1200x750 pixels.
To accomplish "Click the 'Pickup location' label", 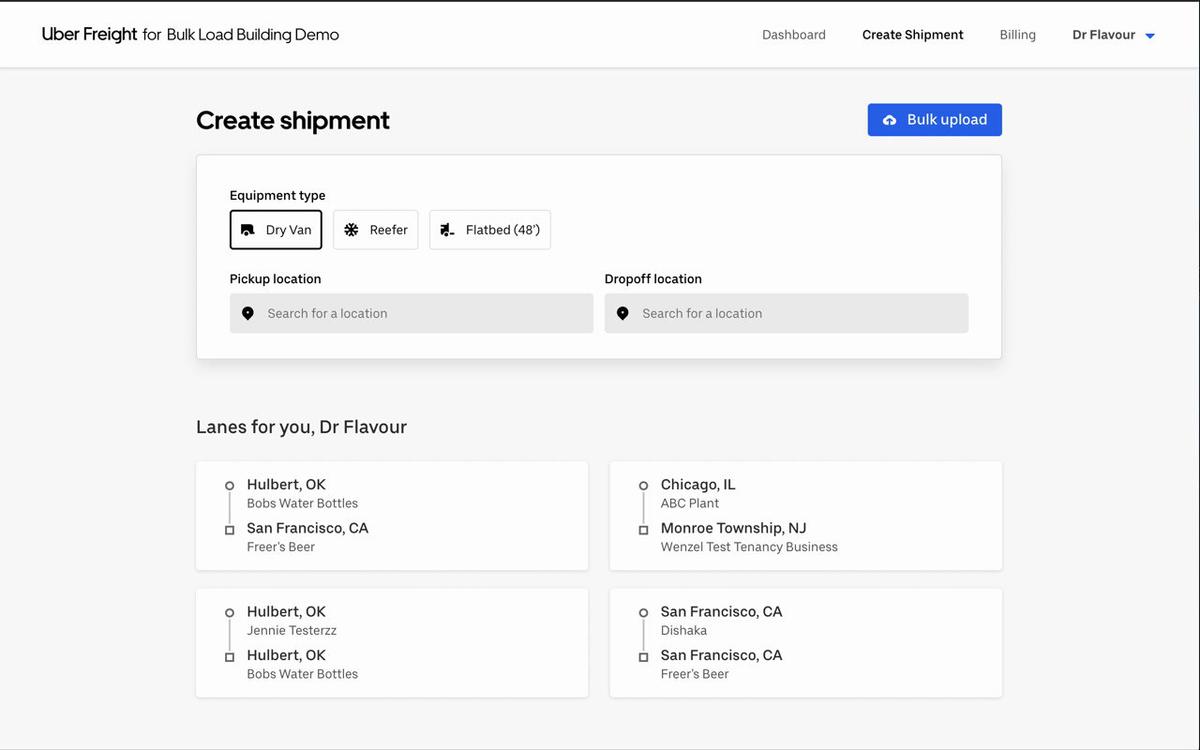I will click(275, 279).
